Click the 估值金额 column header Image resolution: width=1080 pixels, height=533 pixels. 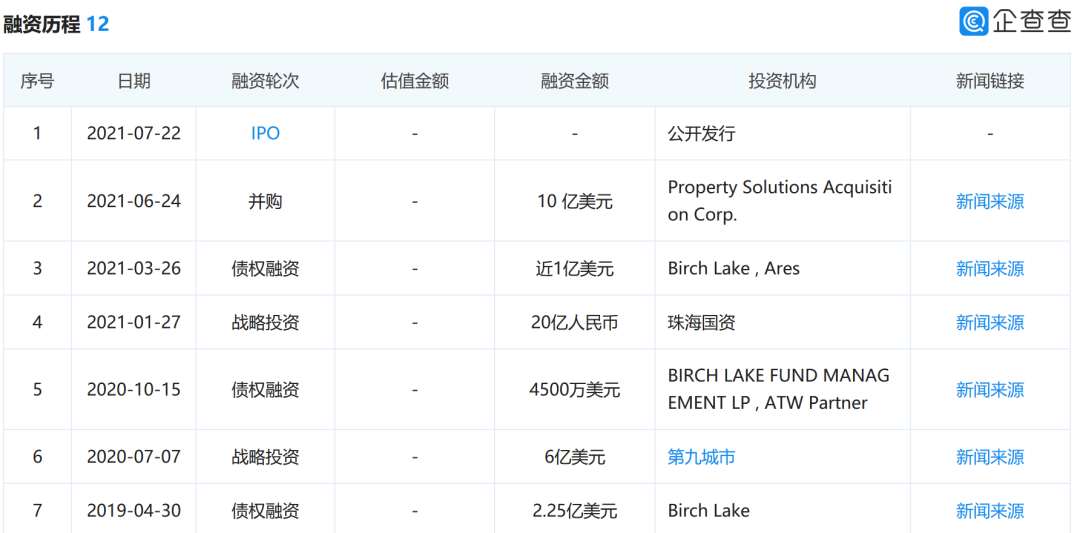[414, 81]
